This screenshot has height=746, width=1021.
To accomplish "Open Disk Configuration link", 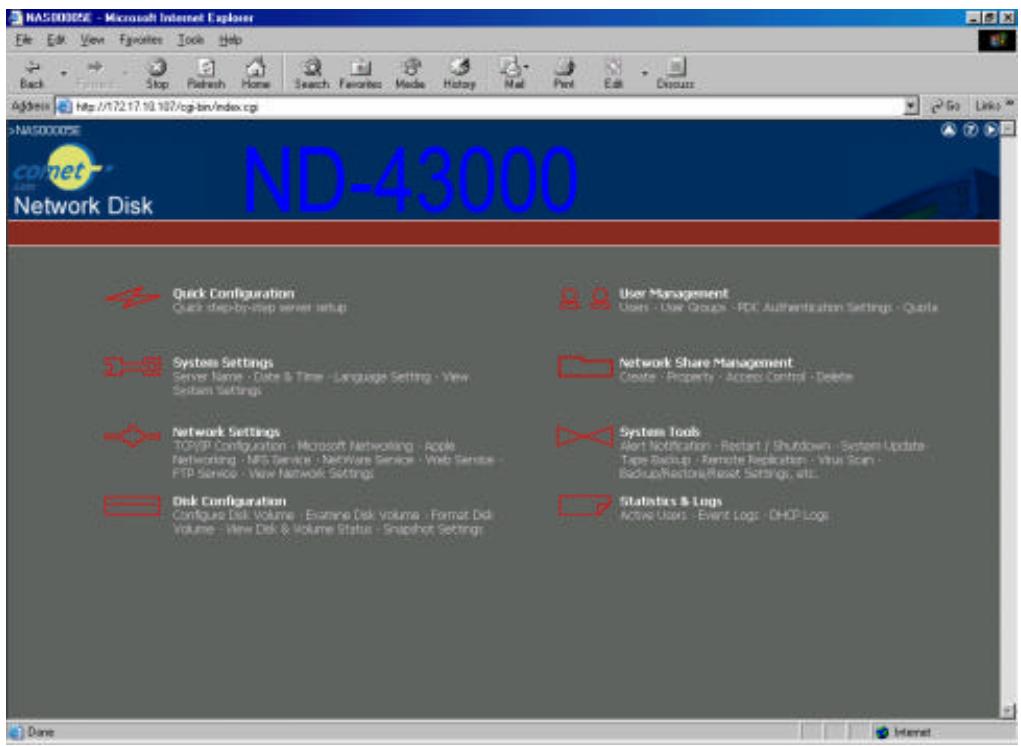I will point(229,501).
